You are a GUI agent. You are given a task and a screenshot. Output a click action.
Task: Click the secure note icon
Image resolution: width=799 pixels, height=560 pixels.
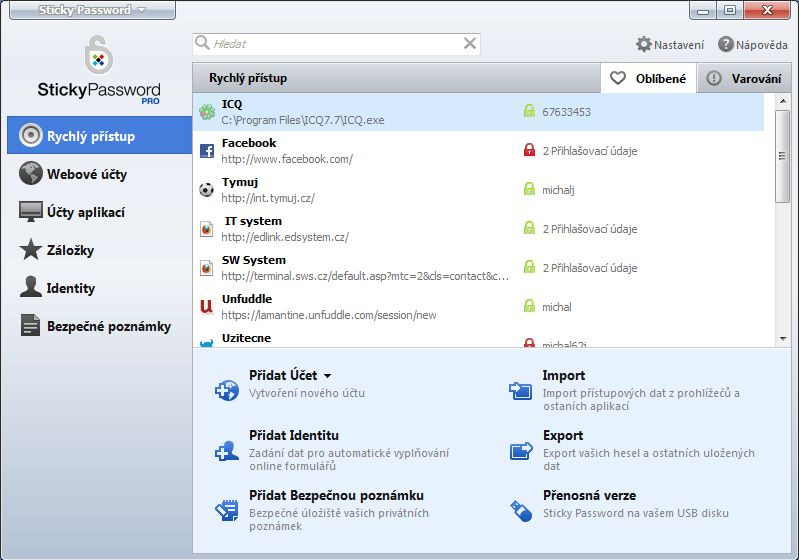point(227,511)
